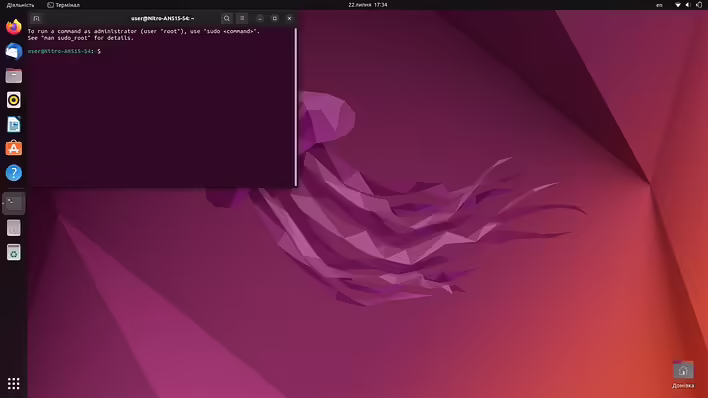Launch Thunderbird mail from dock

[x=14, y=51]
